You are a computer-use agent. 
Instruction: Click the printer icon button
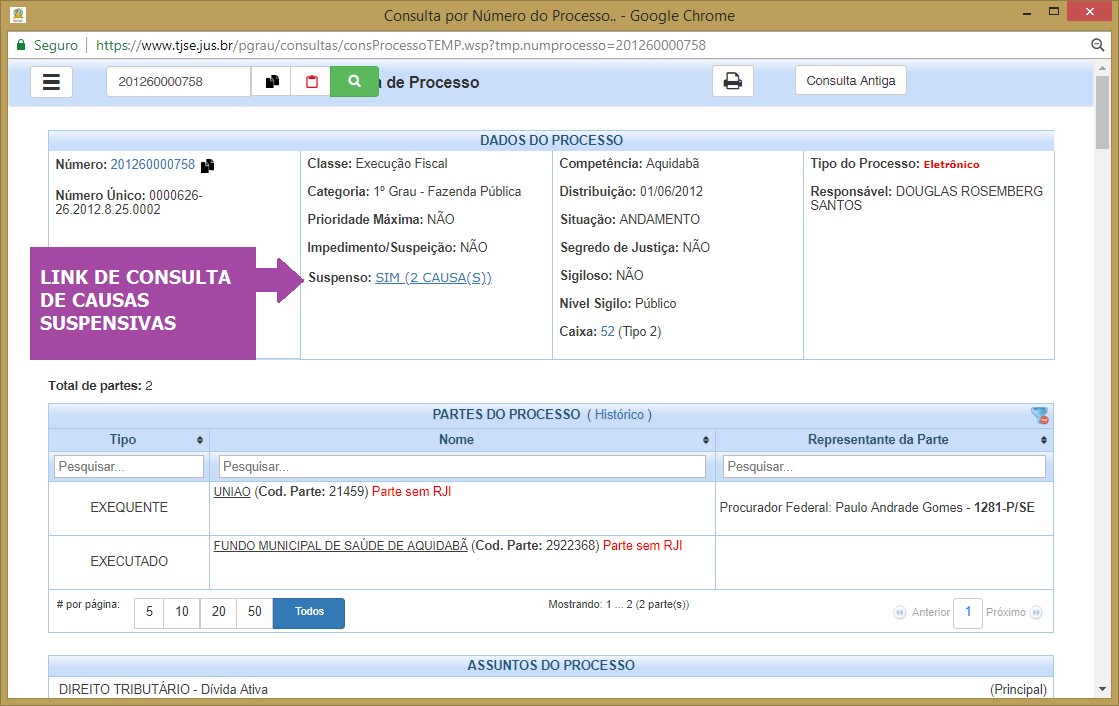coord(732,82)
